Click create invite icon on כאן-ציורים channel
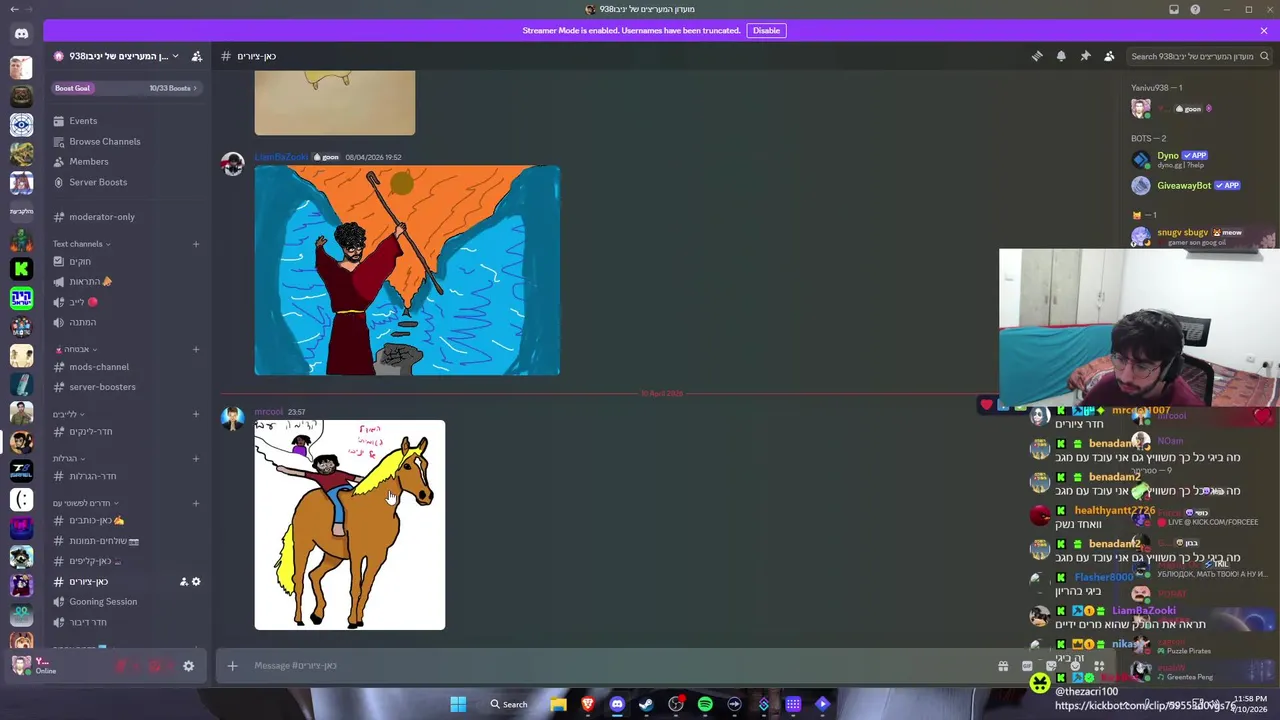 pos(184,581)
